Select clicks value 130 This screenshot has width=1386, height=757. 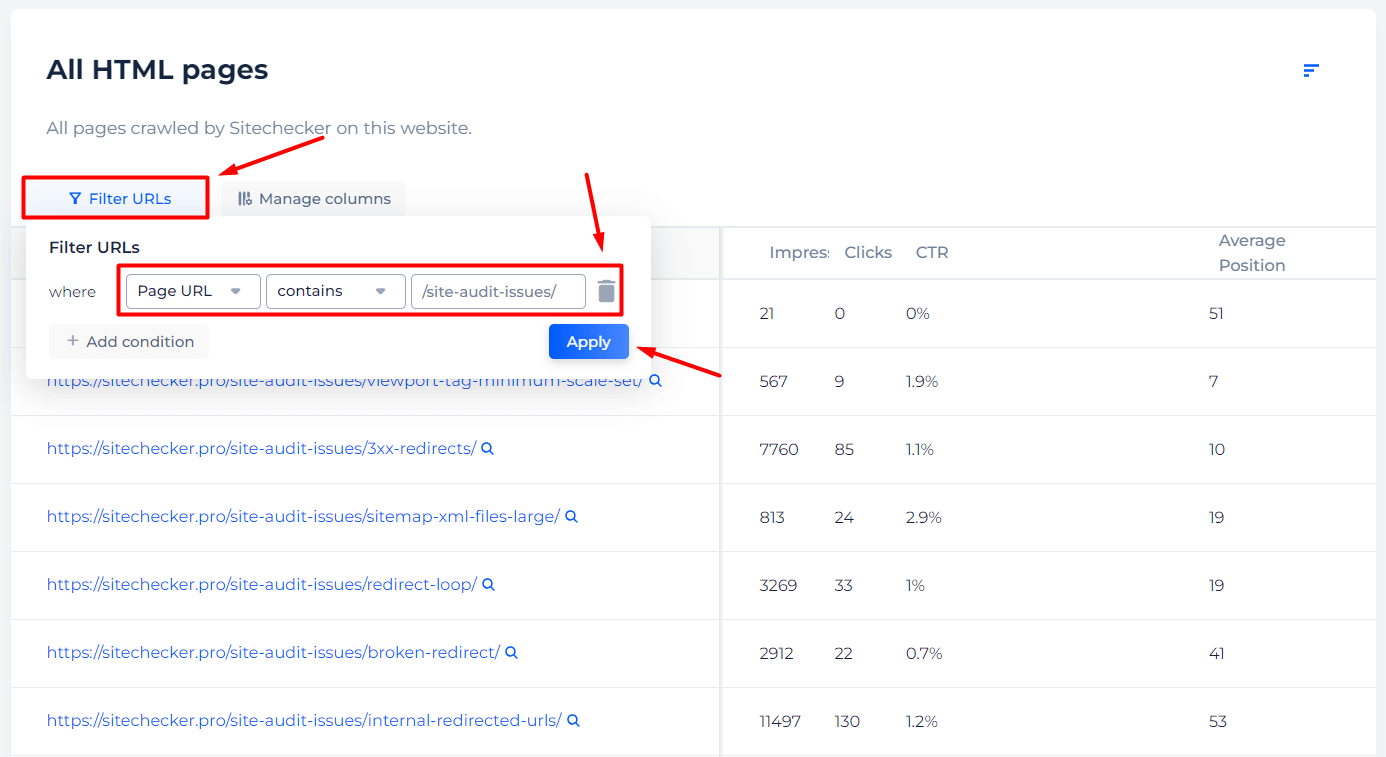[847, 721]
